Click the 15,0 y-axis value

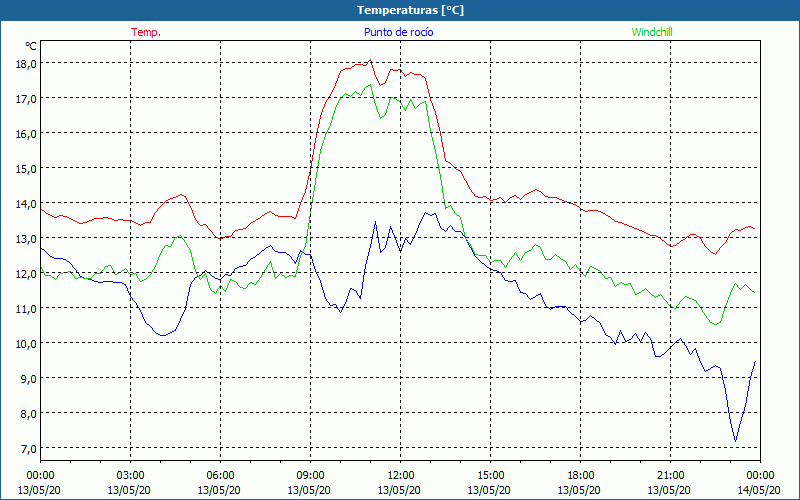(x=26, y=168)
